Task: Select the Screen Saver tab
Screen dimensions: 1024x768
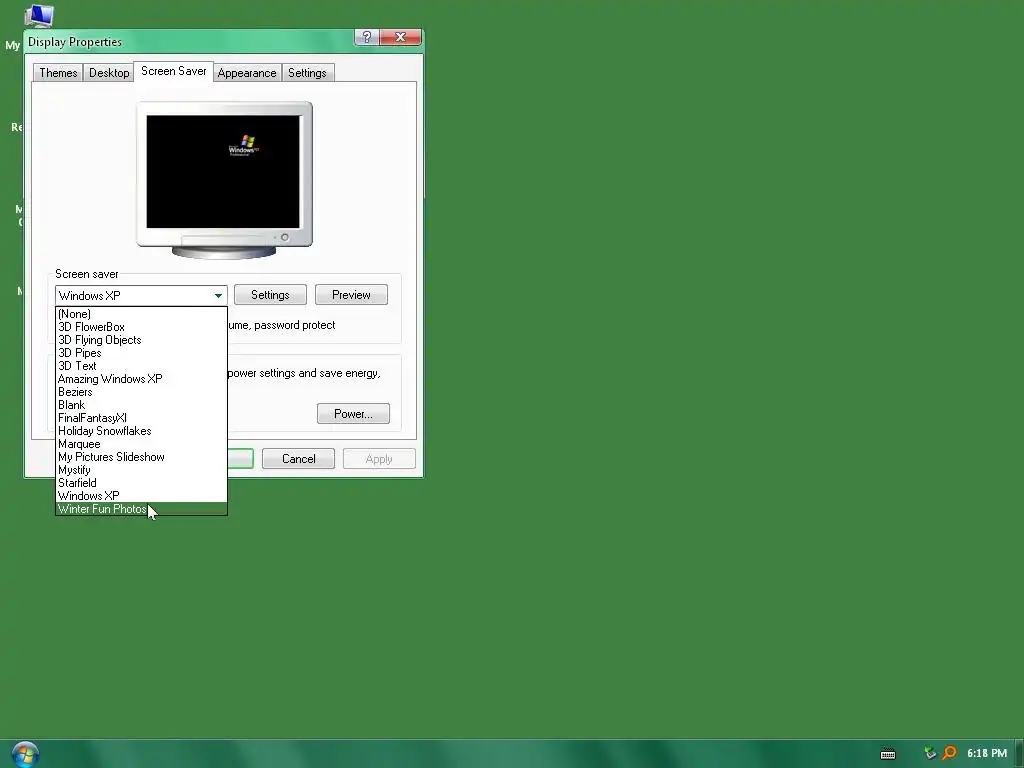Action: tap(174, 71)
